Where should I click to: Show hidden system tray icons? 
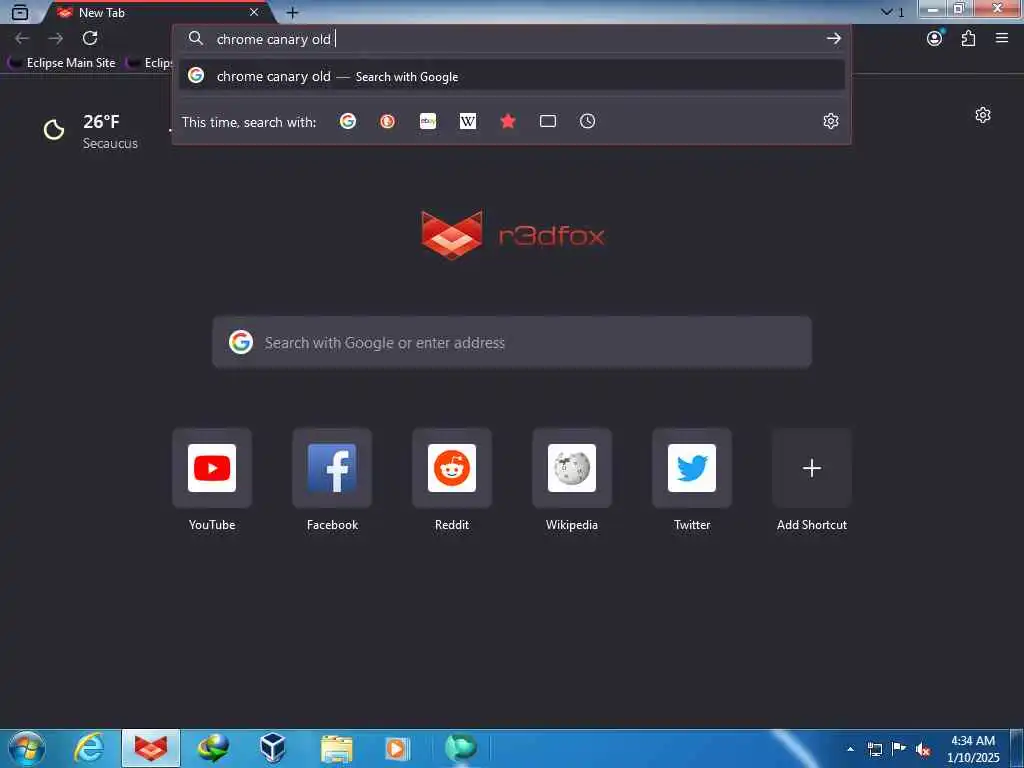850,749
